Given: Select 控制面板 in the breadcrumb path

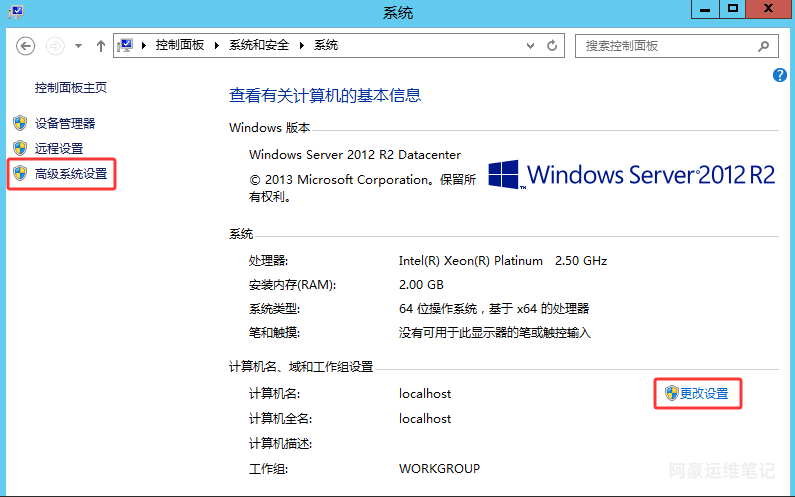Looking at the screenshot, I should tap(179, 45).
